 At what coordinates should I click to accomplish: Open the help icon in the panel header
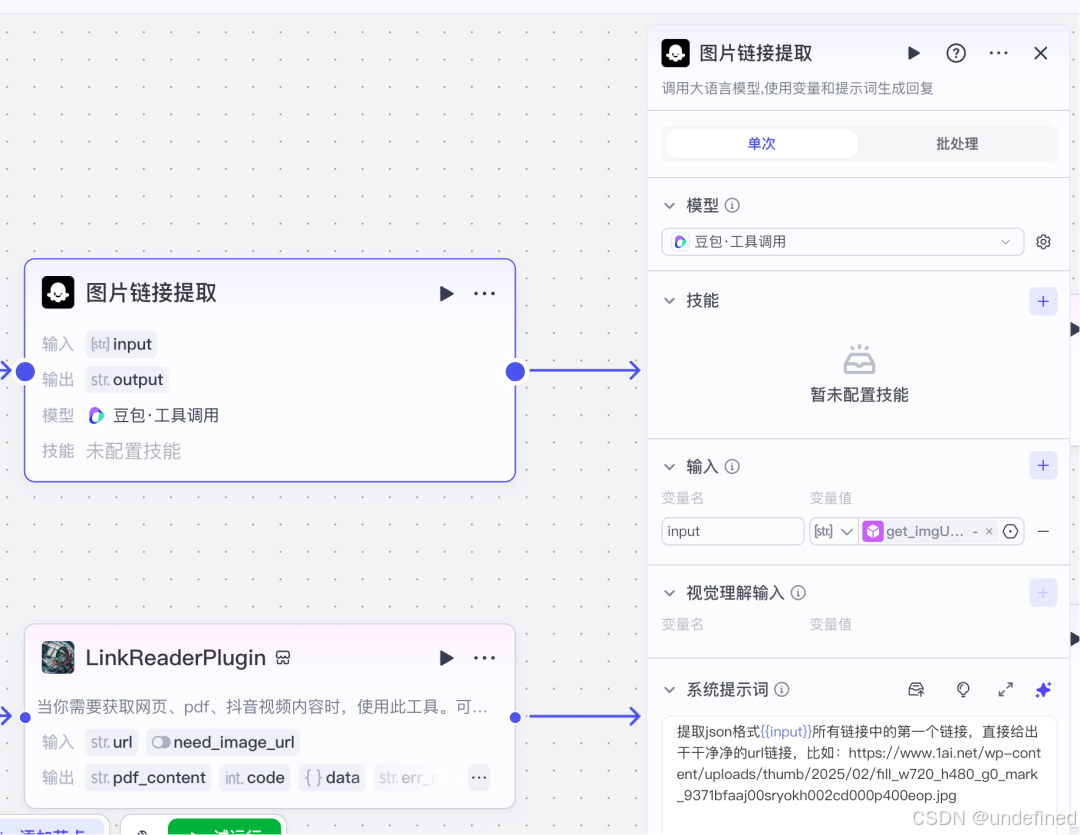[x=956, y=53]
